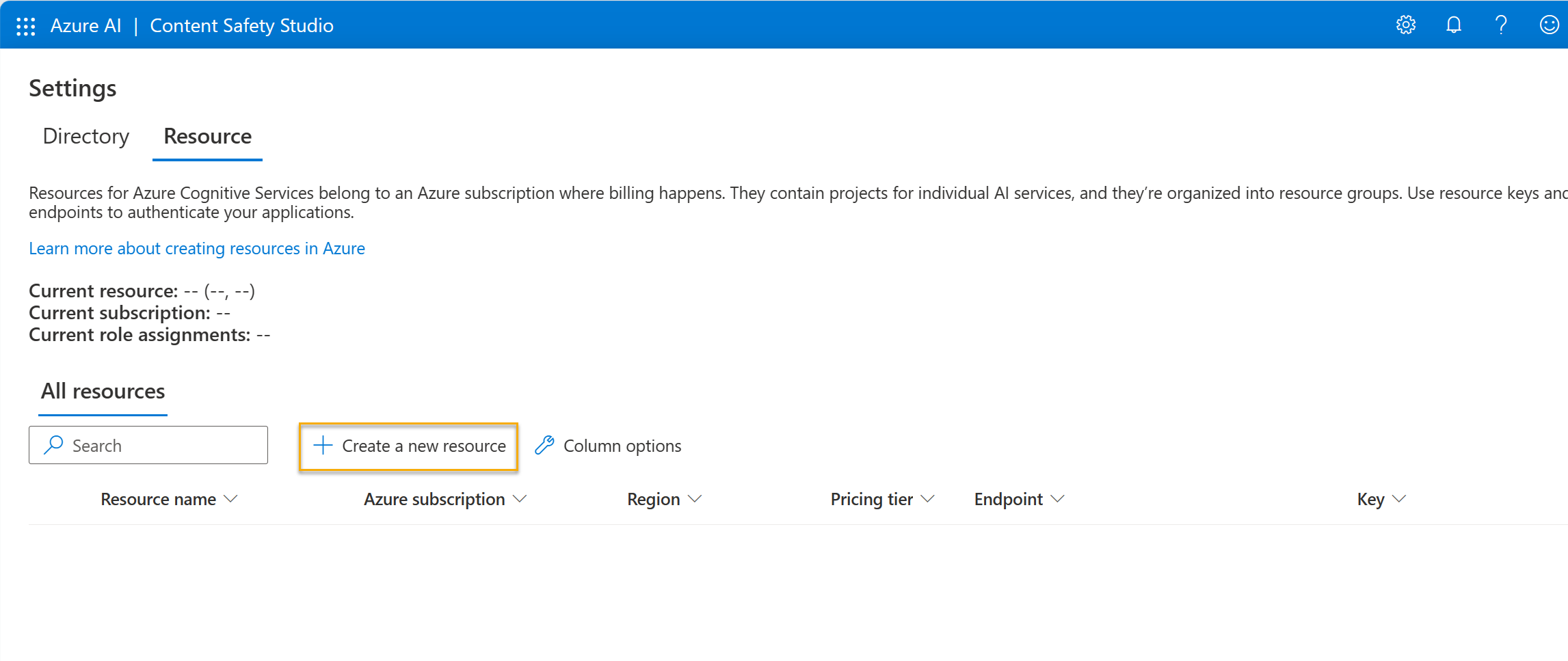1568x661 pixels.
Task: Open the notifications bell icon
Action: click(1453, 25)
